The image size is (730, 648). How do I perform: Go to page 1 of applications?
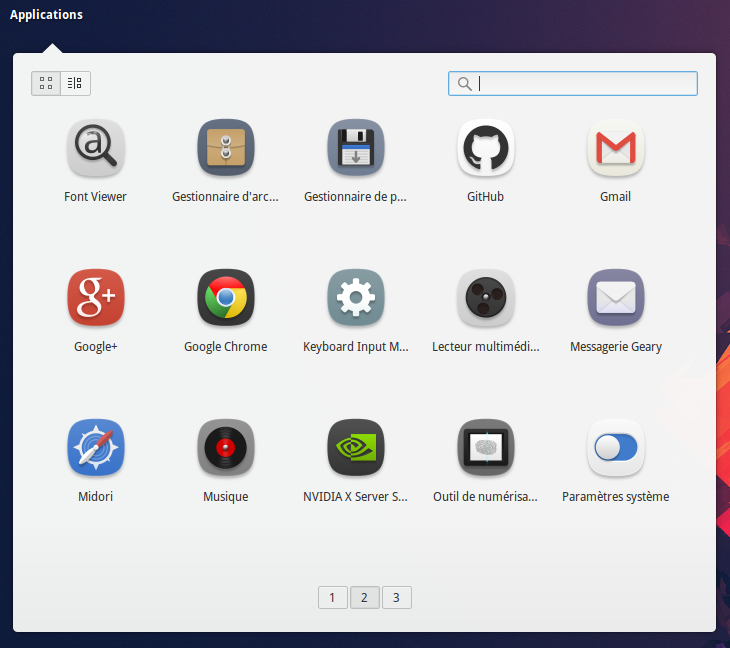point(332,597)
